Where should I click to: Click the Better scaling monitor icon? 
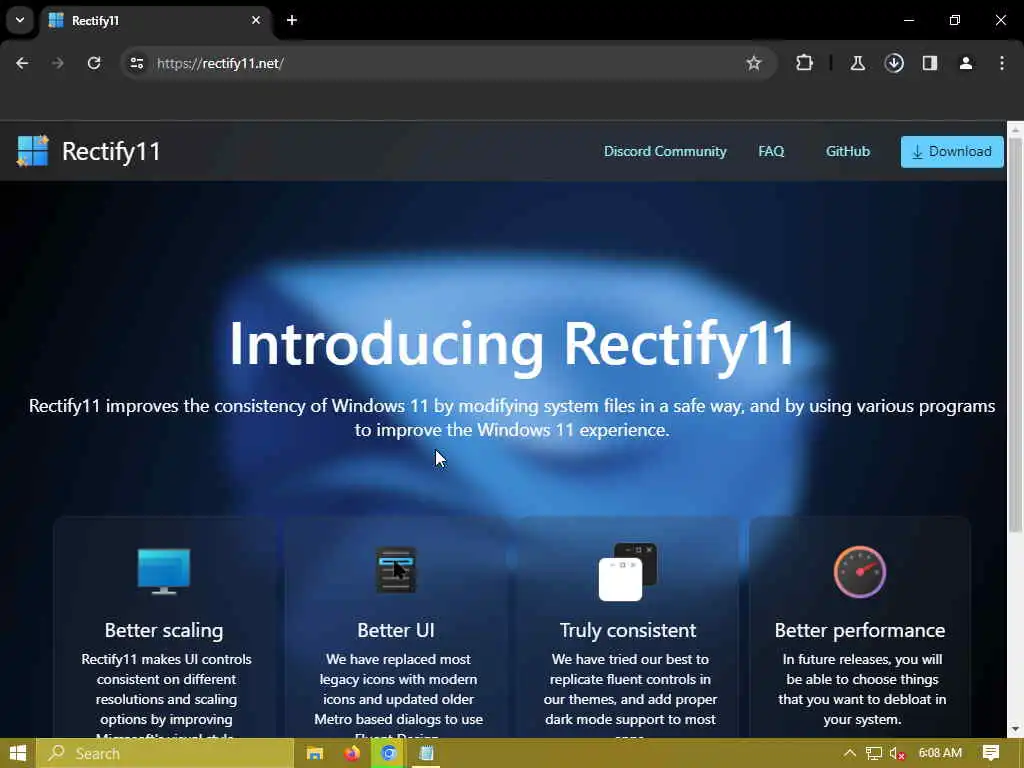coord(164,571)
